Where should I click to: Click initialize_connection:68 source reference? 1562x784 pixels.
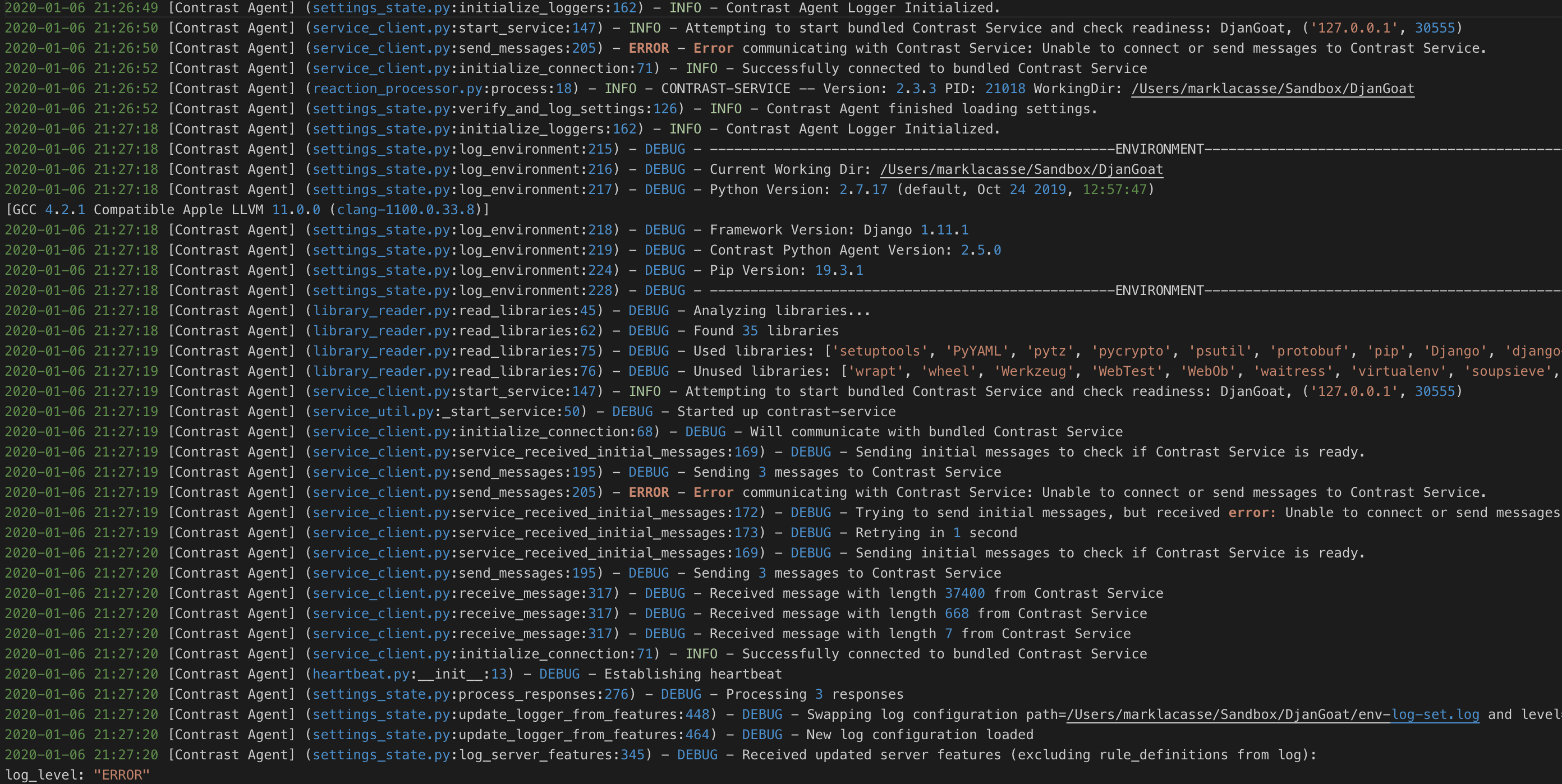[556, 431]
